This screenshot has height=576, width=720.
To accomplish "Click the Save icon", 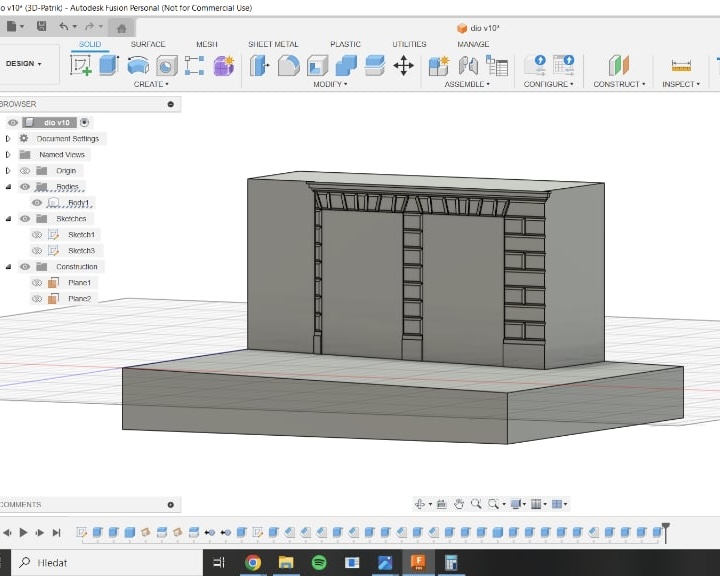I will click(x=41, y=26).
